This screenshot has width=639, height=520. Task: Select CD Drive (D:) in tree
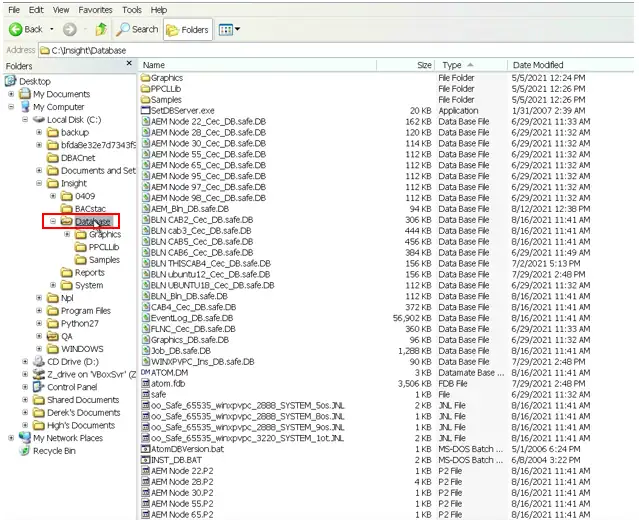(73, 362)
